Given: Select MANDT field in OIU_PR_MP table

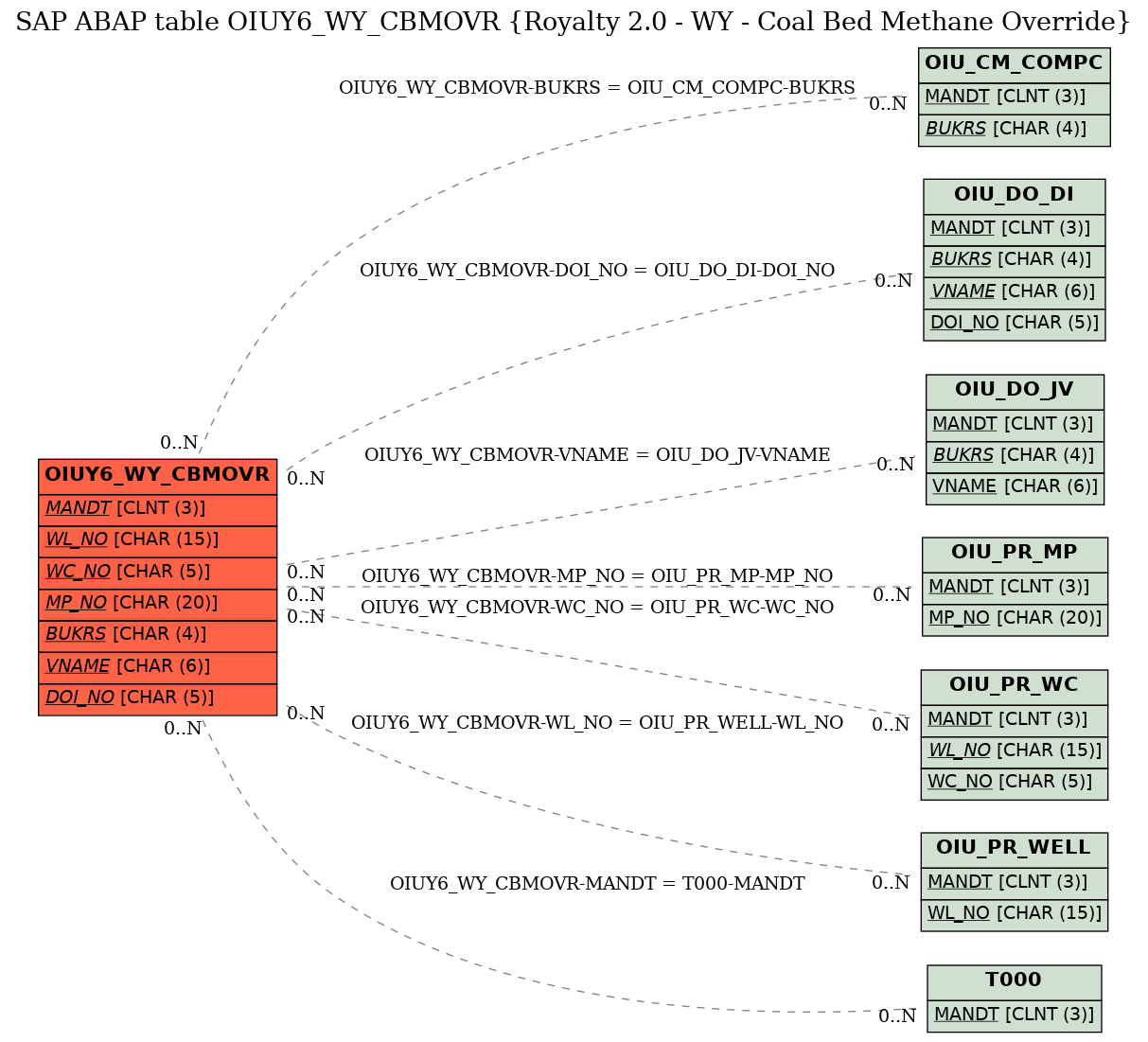Looking at the screenshot, I should 1015,588.
